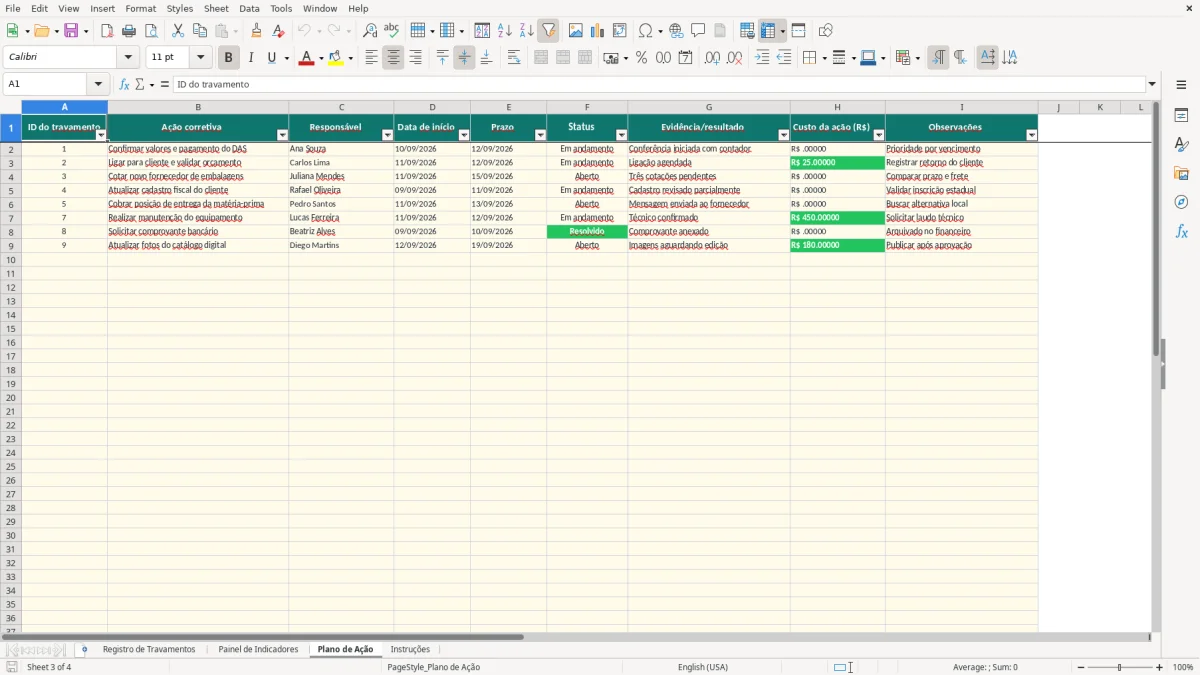The height and width of the screenshot is (675, 1200).
Task: Click the formula input line
Action: pyautogui.click(x=659, y=85)
